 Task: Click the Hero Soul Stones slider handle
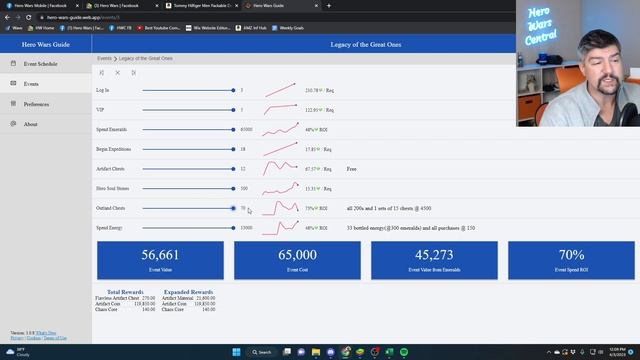pyautogui.click(x=233, y=189)
